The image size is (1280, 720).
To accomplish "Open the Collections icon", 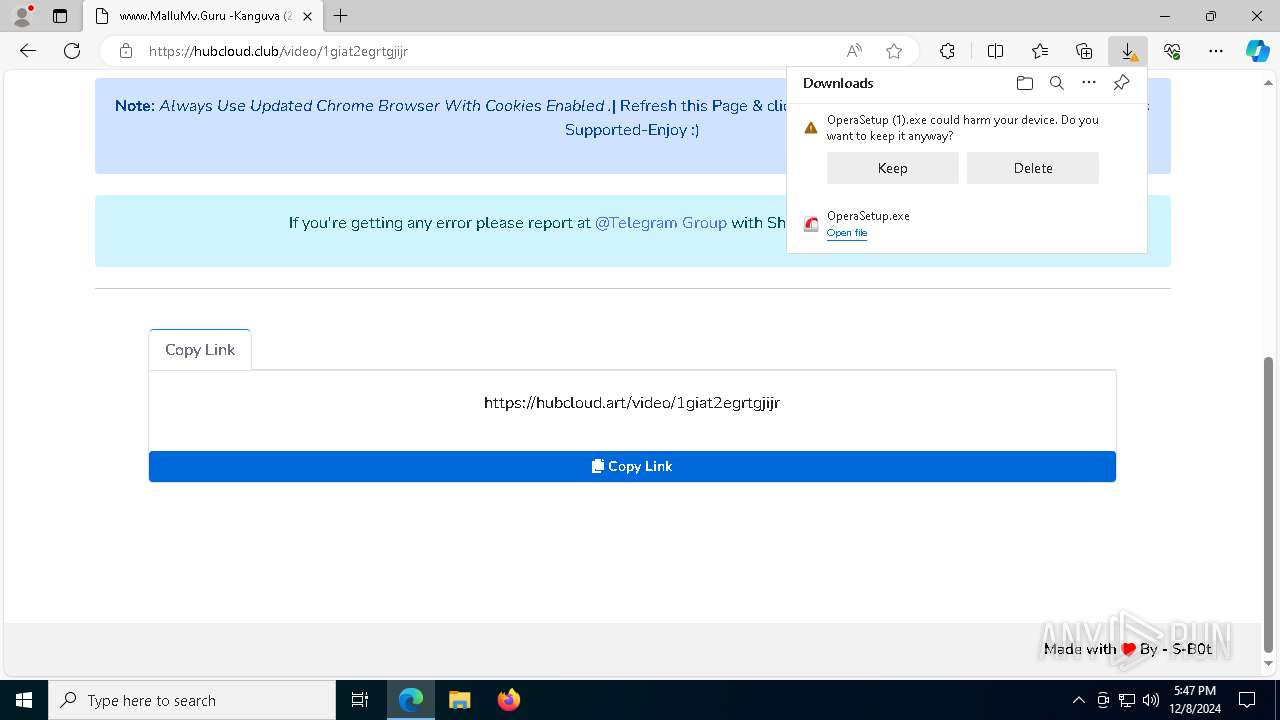I will click(x=1084, y=51).
